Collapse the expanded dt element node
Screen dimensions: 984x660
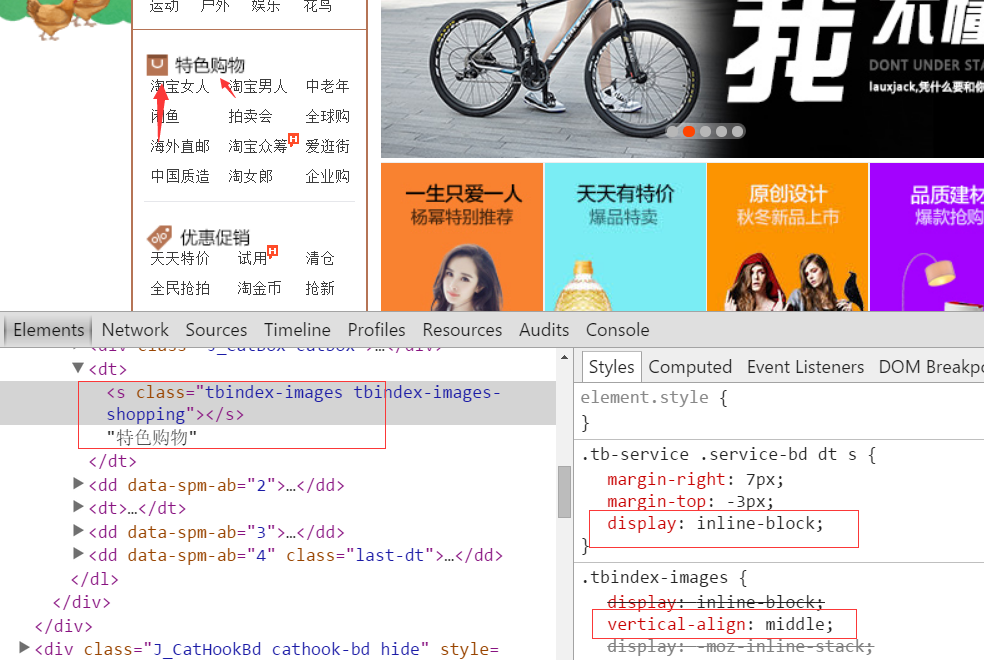[x=79, y=368]
